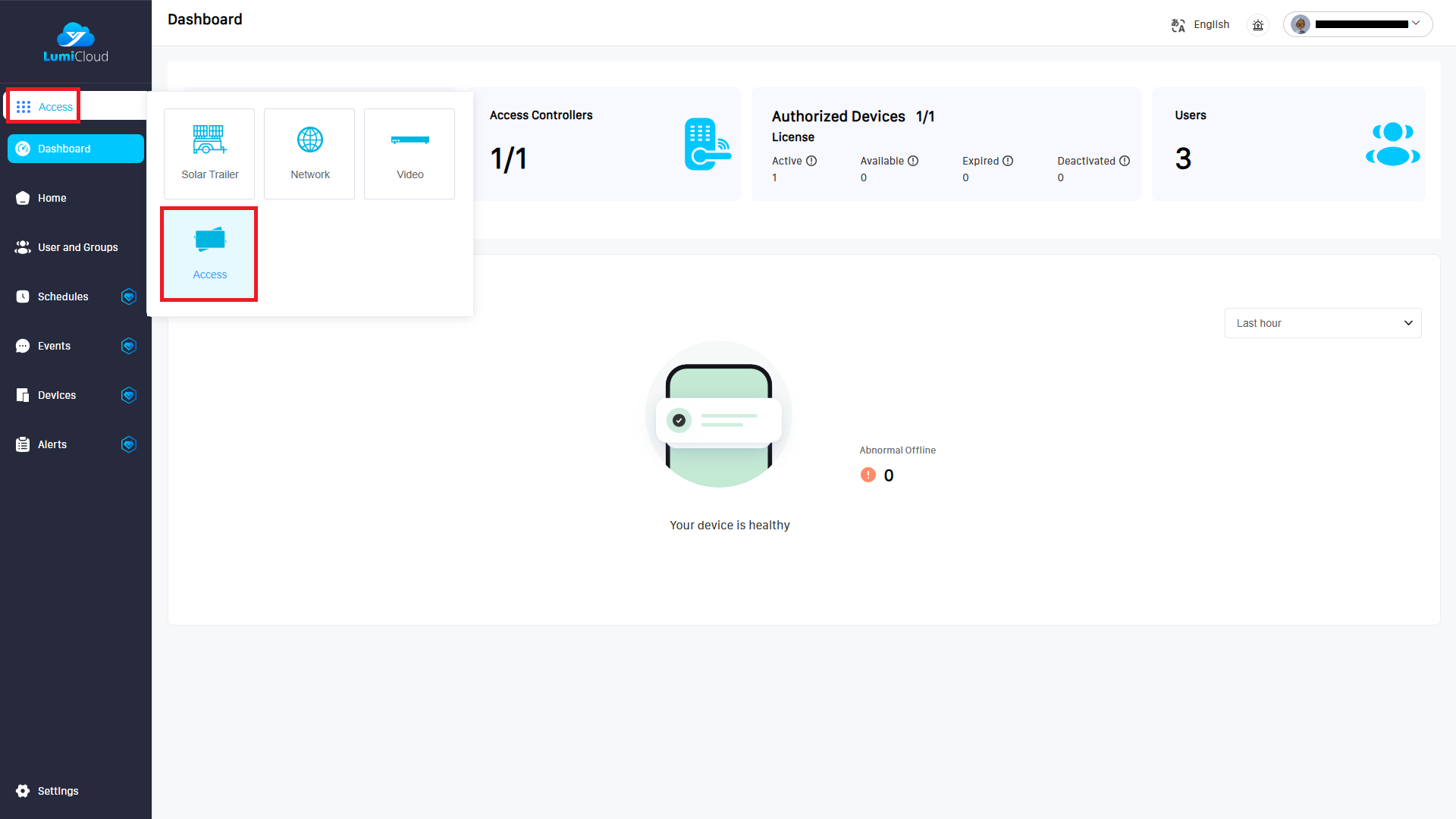The width and height of the screenshot is (1456, 819).
Task: Select the Network app tile
Action: (309, 154)
